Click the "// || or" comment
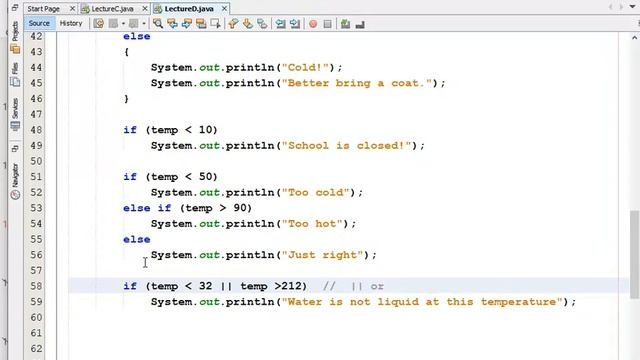640x360 pixels. (353, 286)
